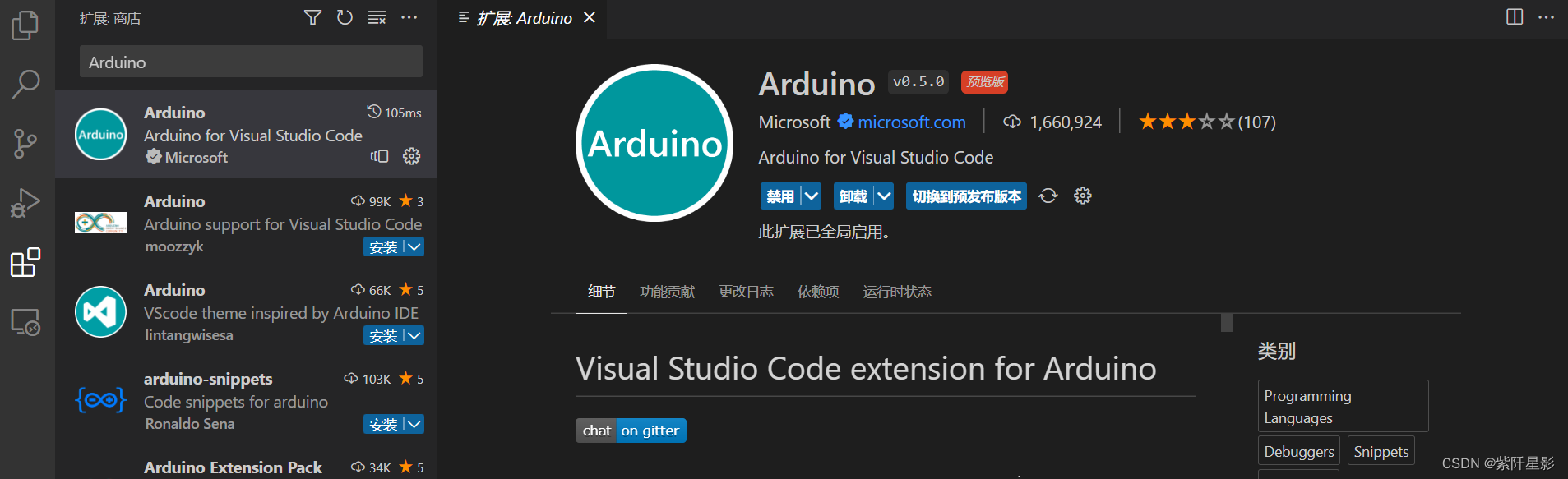The height and width of the screenshot is (479, 1568).
Task: Click the details page scrollbar thumb
Action: 1227,323
